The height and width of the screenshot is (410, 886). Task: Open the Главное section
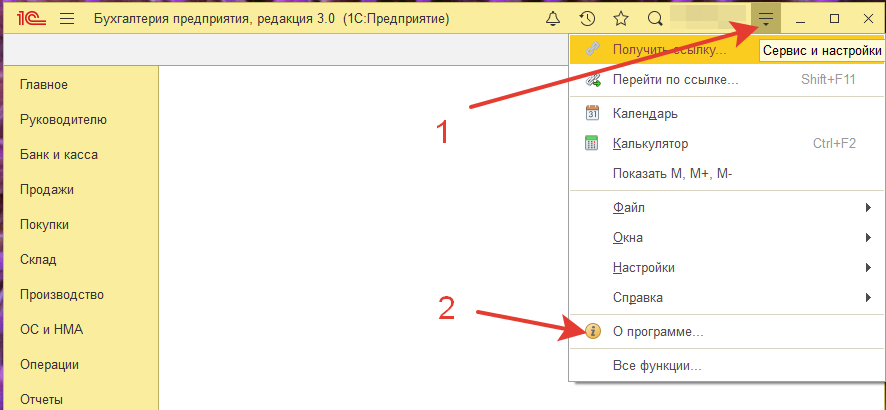pos(44,85)
